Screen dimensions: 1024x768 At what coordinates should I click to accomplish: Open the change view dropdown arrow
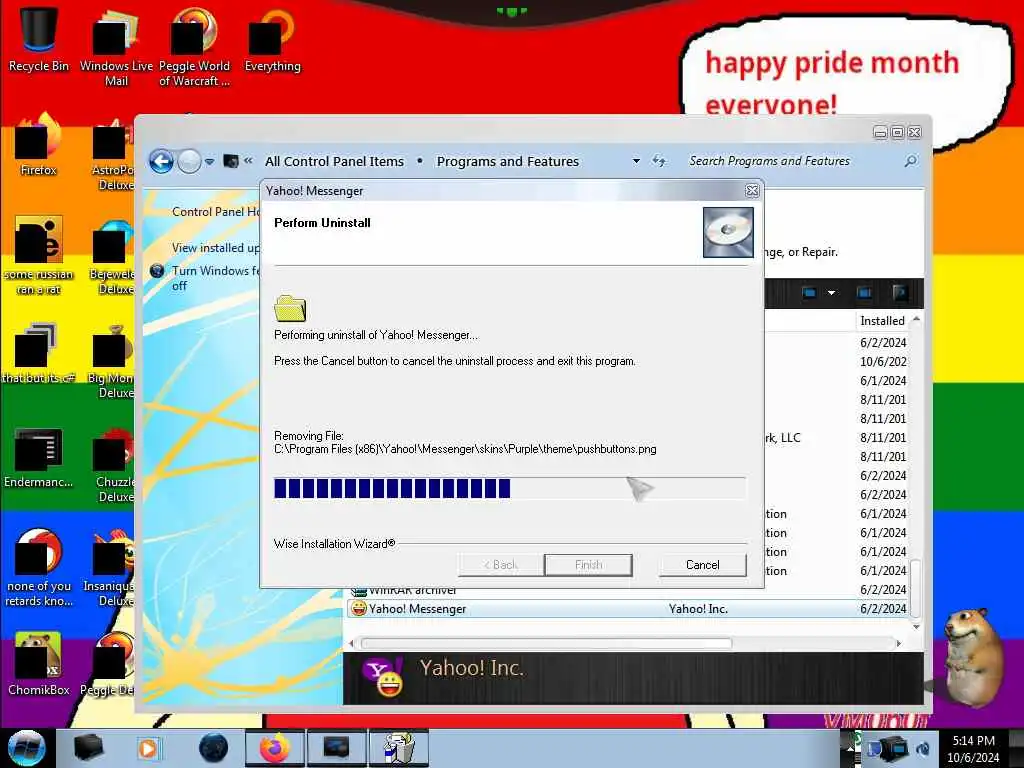tap(831, 293)
